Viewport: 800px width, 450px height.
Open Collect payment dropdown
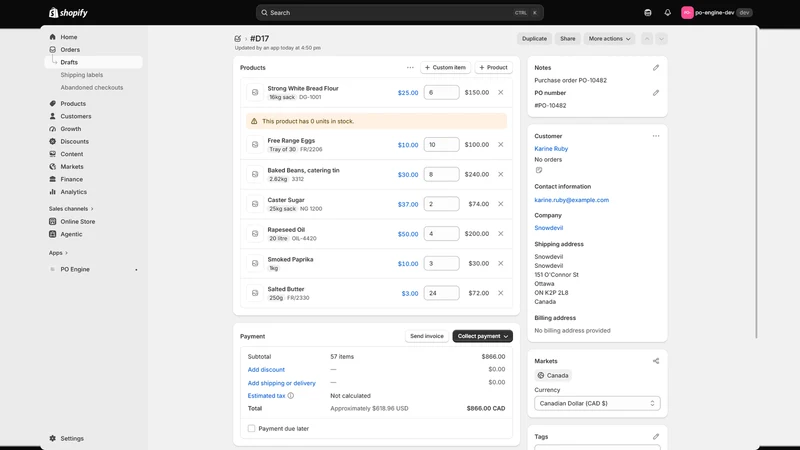point(483,336)
